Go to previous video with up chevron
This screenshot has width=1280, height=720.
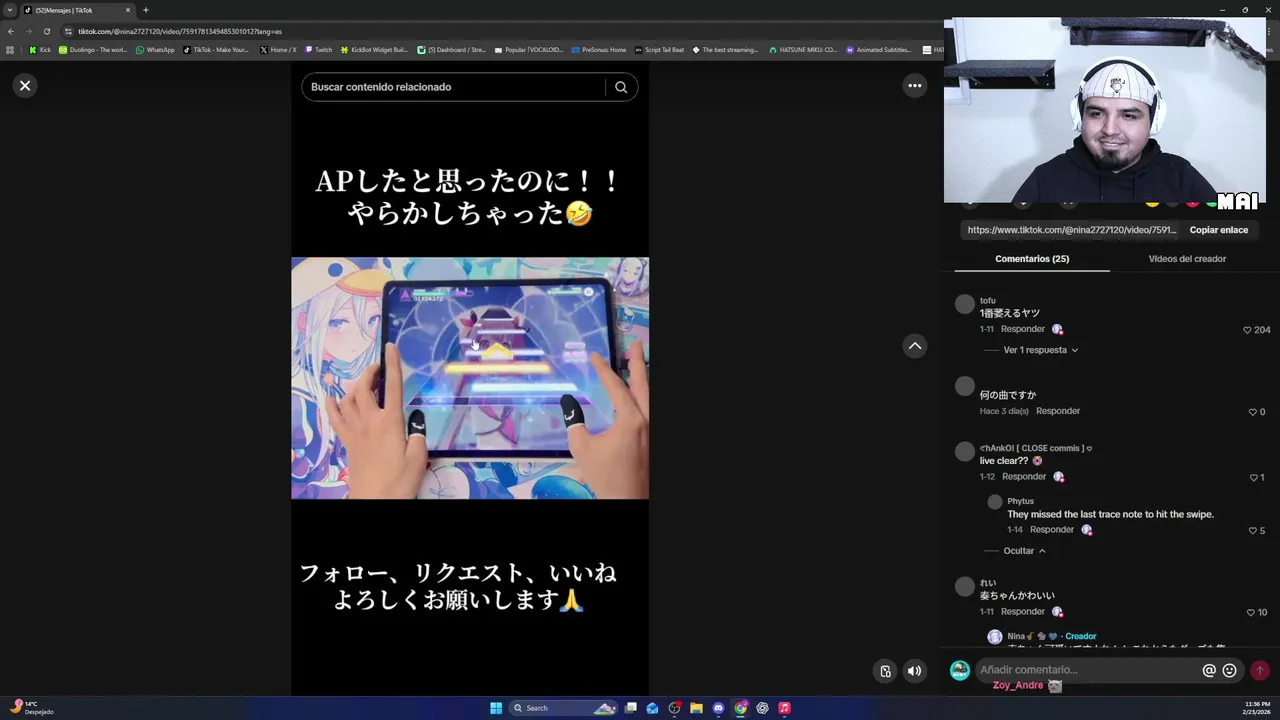[x=914, y=346]
